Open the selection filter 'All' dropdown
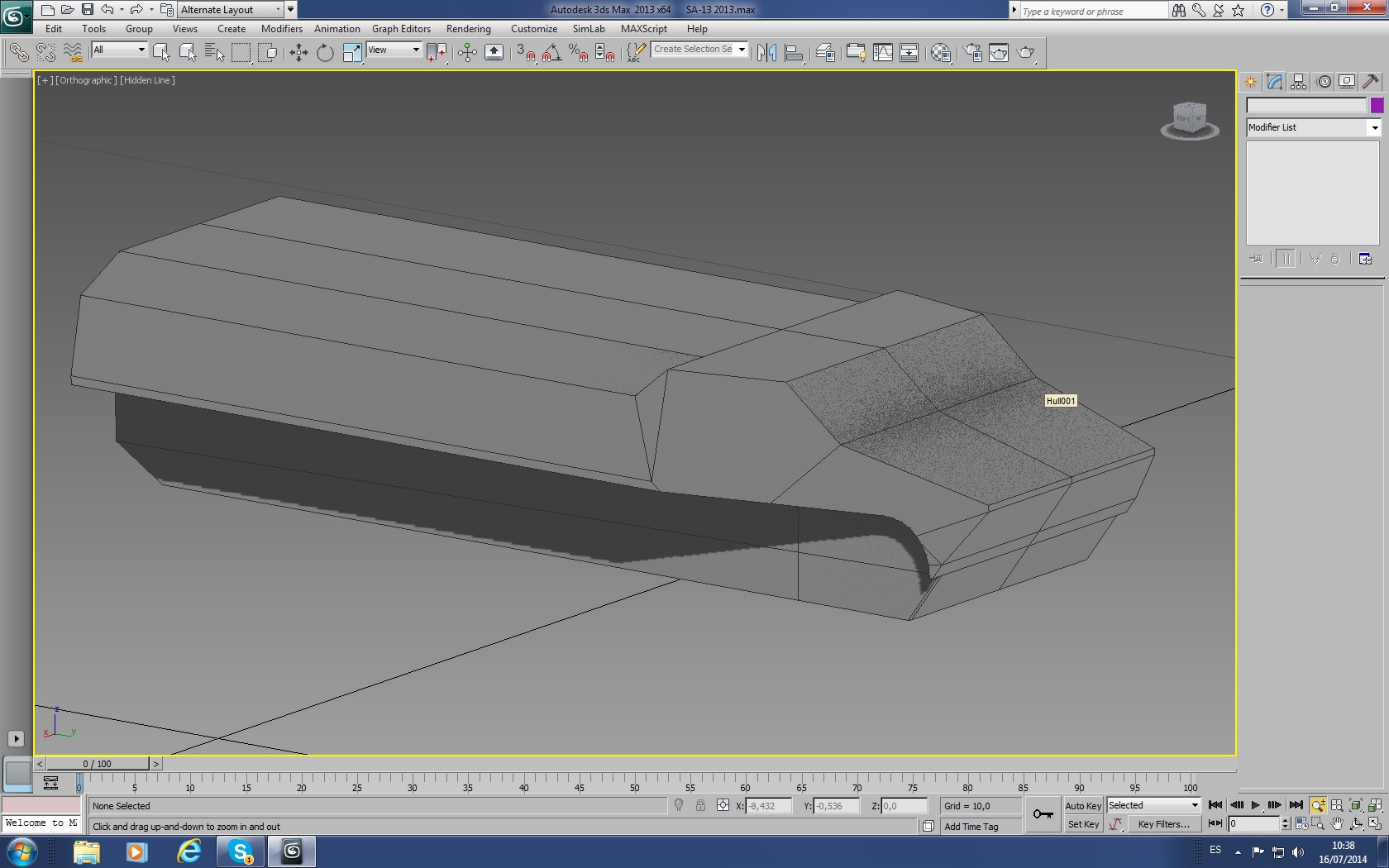The image size is (1389, 868). click(119, 50)
